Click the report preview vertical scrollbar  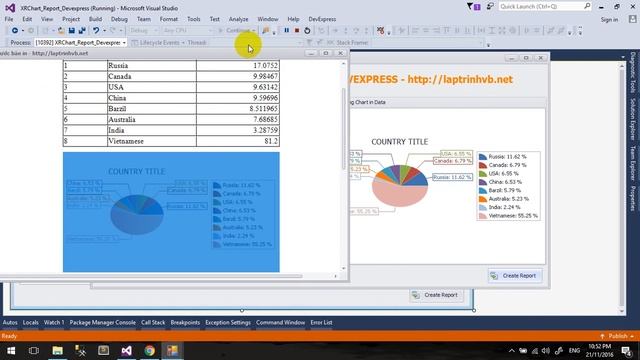pyautogui.click(x=344, y=129)
